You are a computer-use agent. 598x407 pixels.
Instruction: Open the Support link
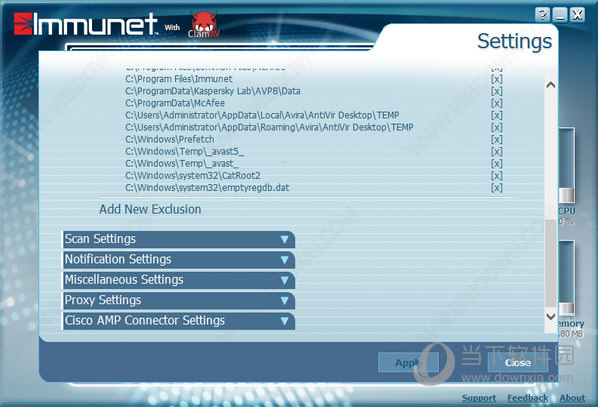click(x=479, y=398)
